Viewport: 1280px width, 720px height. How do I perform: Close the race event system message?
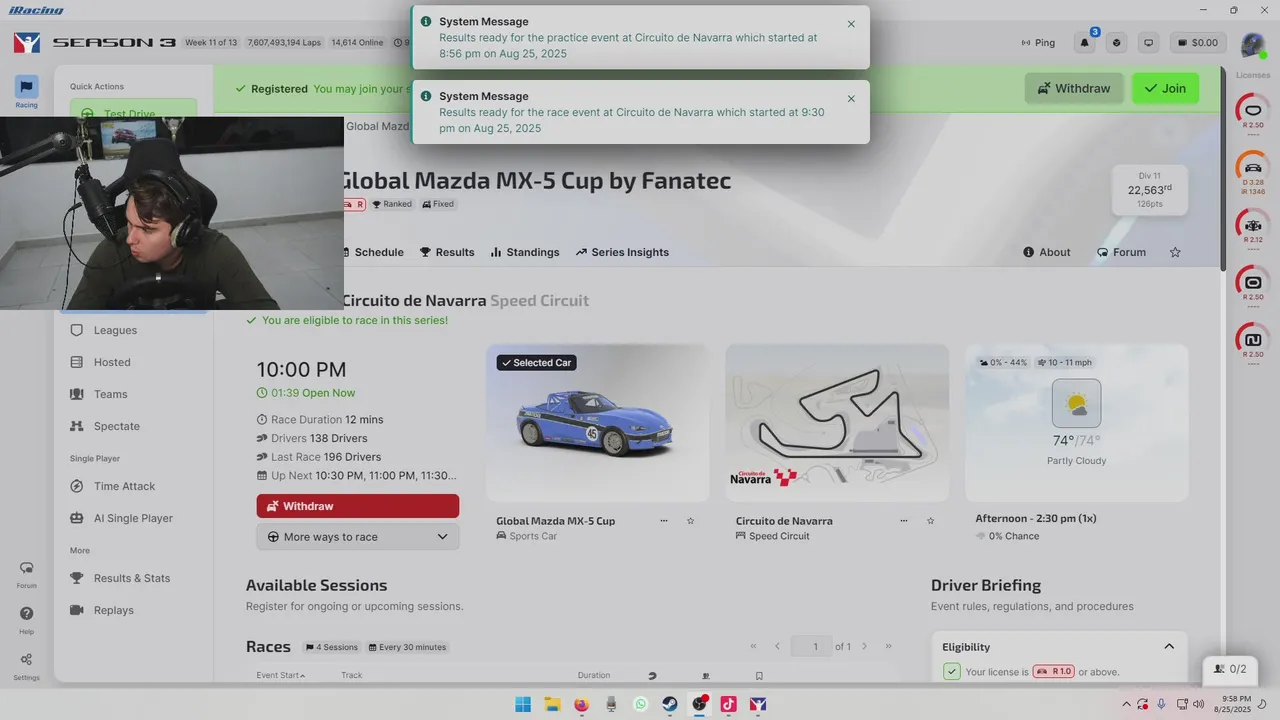[x=851, y=99]
